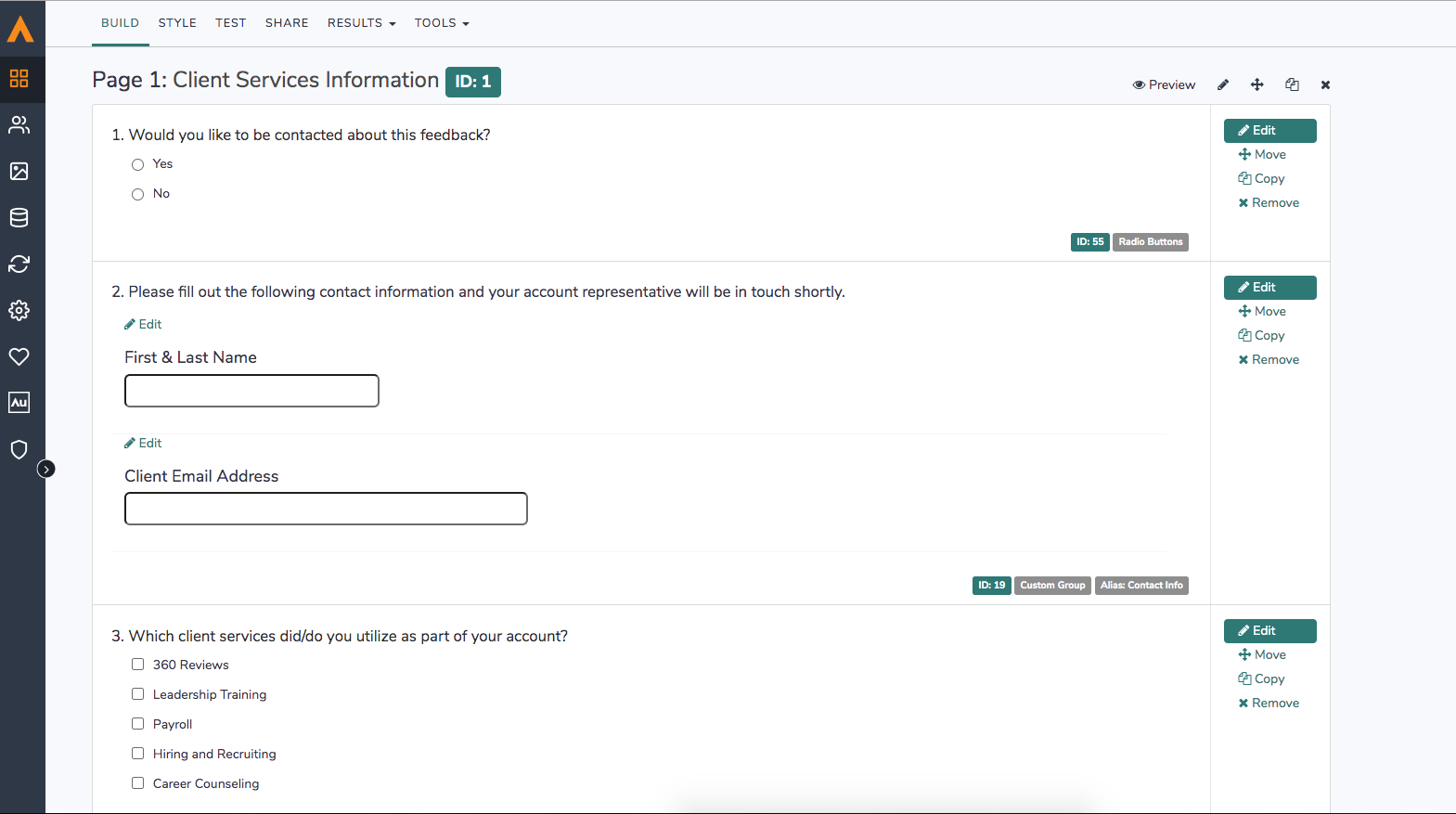Open the settings gear sidebar icon
This screenshot has height=814, width=1456.
[19, 310]
